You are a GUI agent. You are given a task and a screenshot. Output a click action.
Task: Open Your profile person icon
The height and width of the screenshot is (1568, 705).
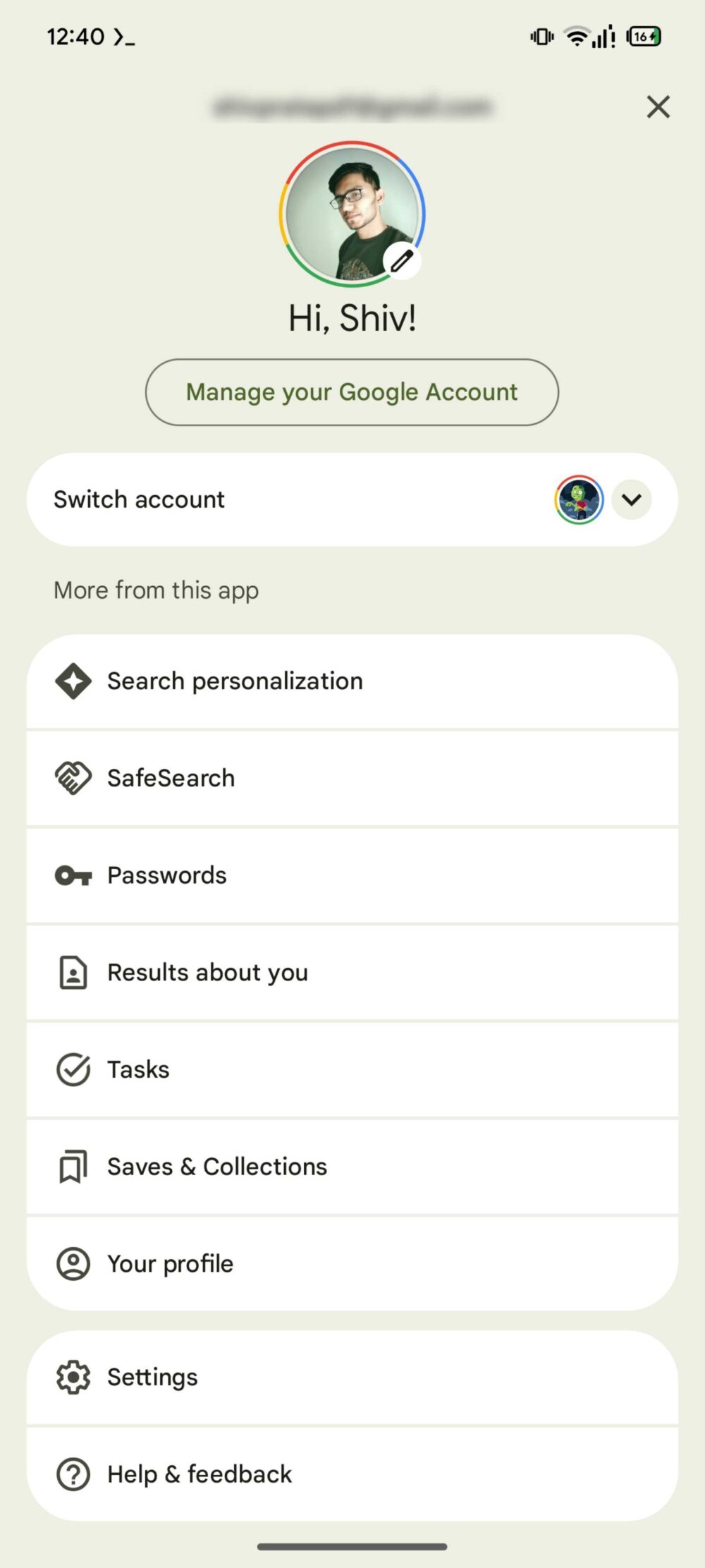coord(73,1263)
